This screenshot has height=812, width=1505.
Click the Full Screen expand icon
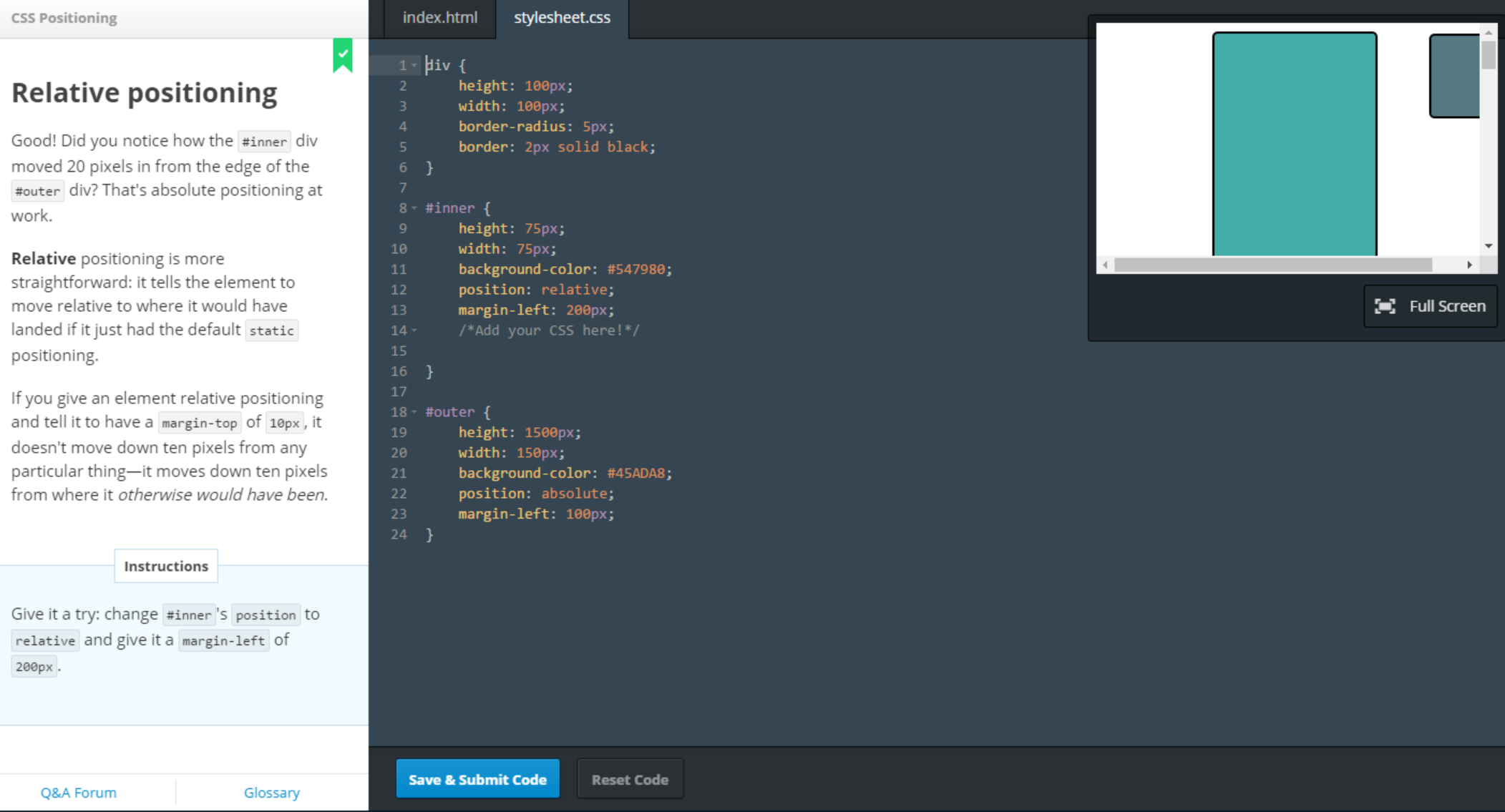(x=1385, y=306)
